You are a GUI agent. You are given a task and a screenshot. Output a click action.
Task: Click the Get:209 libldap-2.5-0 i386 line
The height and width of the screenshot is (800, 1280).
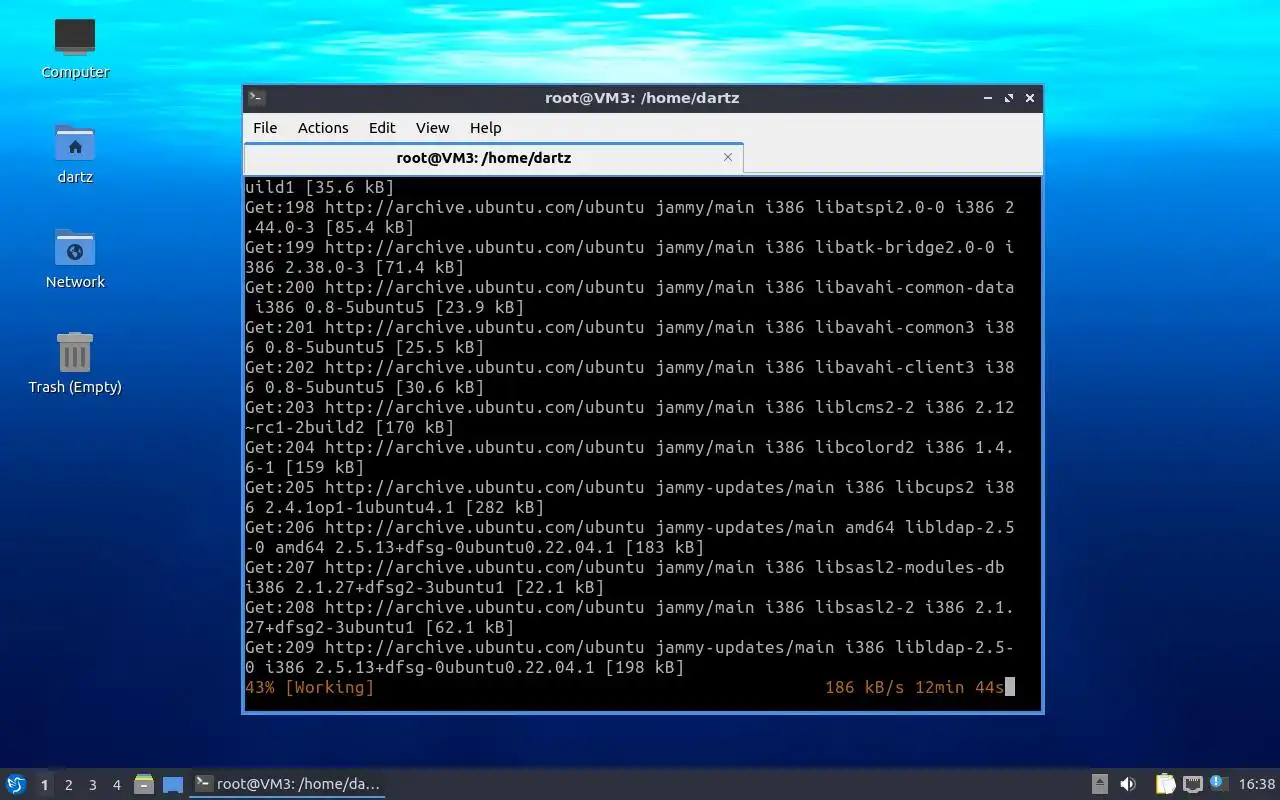(x=630, y=657)
